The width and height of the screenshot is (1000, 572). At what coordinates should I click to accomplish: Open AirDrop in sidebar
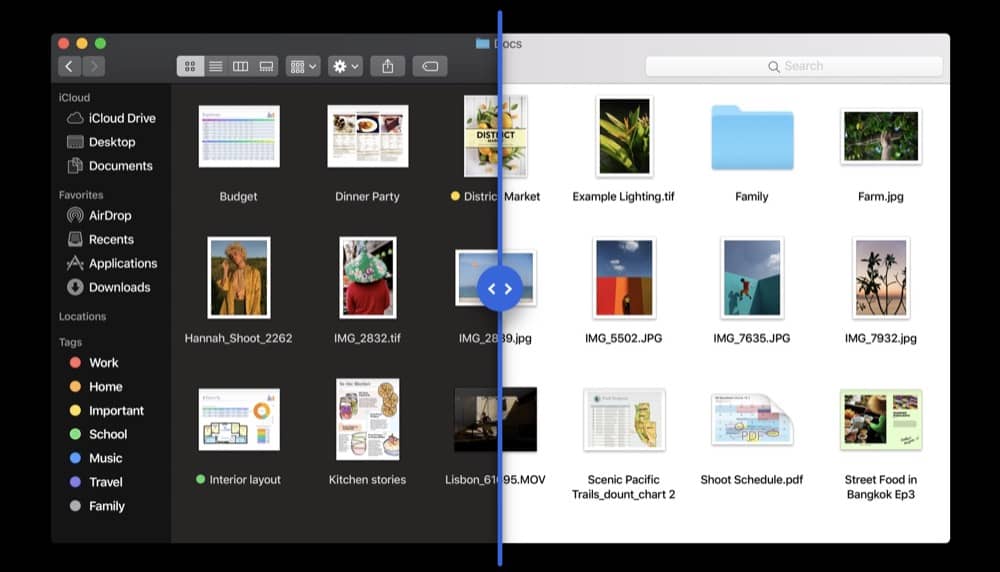coord(99,216)
